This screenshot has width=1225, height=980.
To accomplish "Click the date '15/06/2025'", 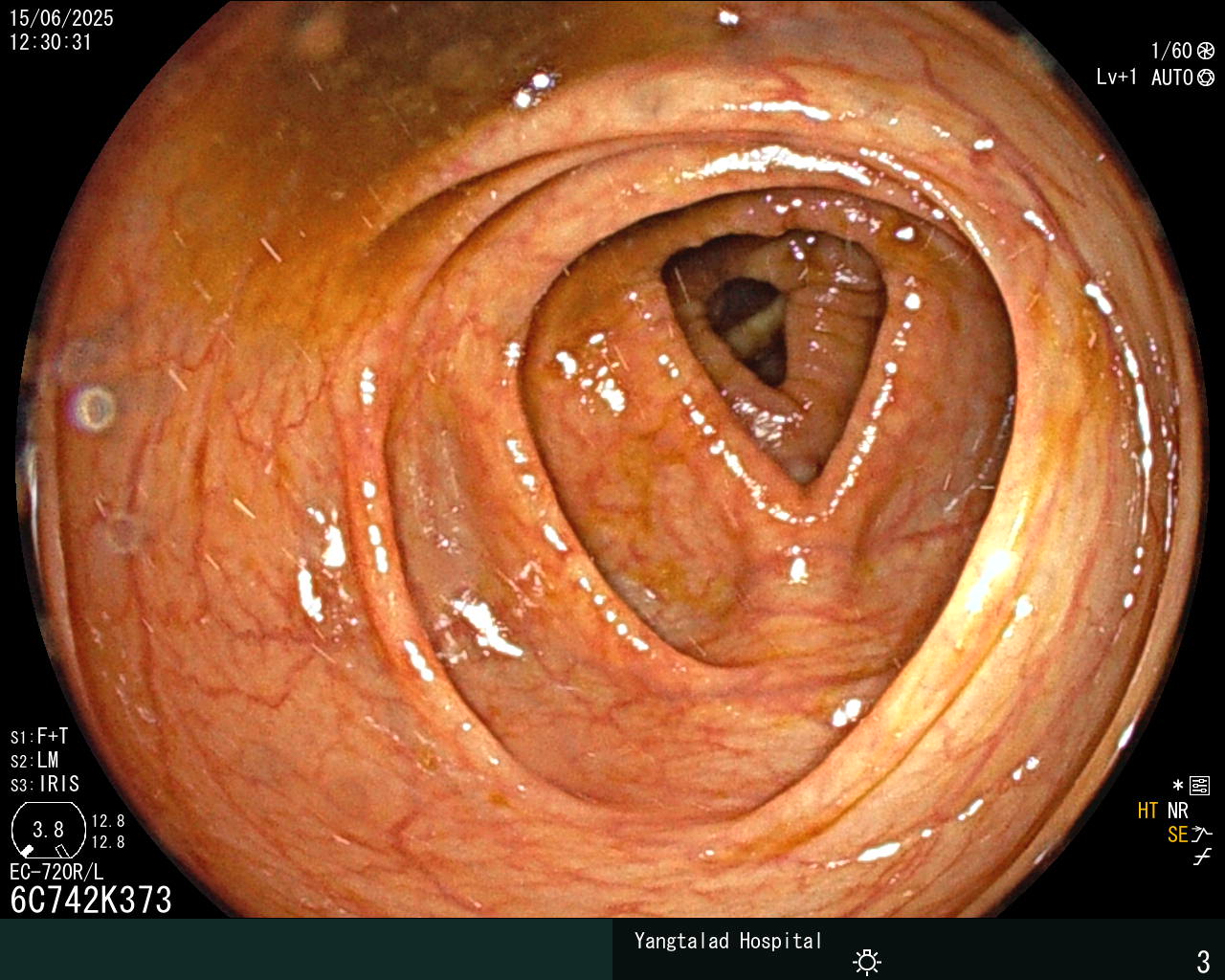I will (x=61, y=18).
